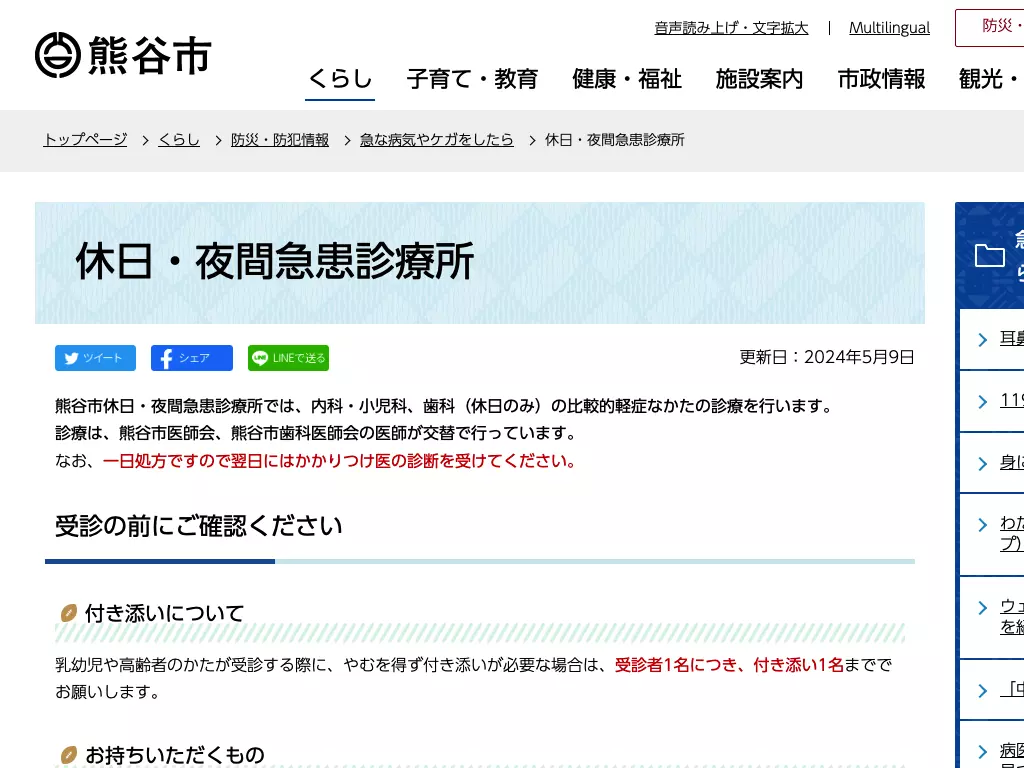
Task: Click the 更新日：2024年5月9日 text
Action: click(x=827, y=357)
